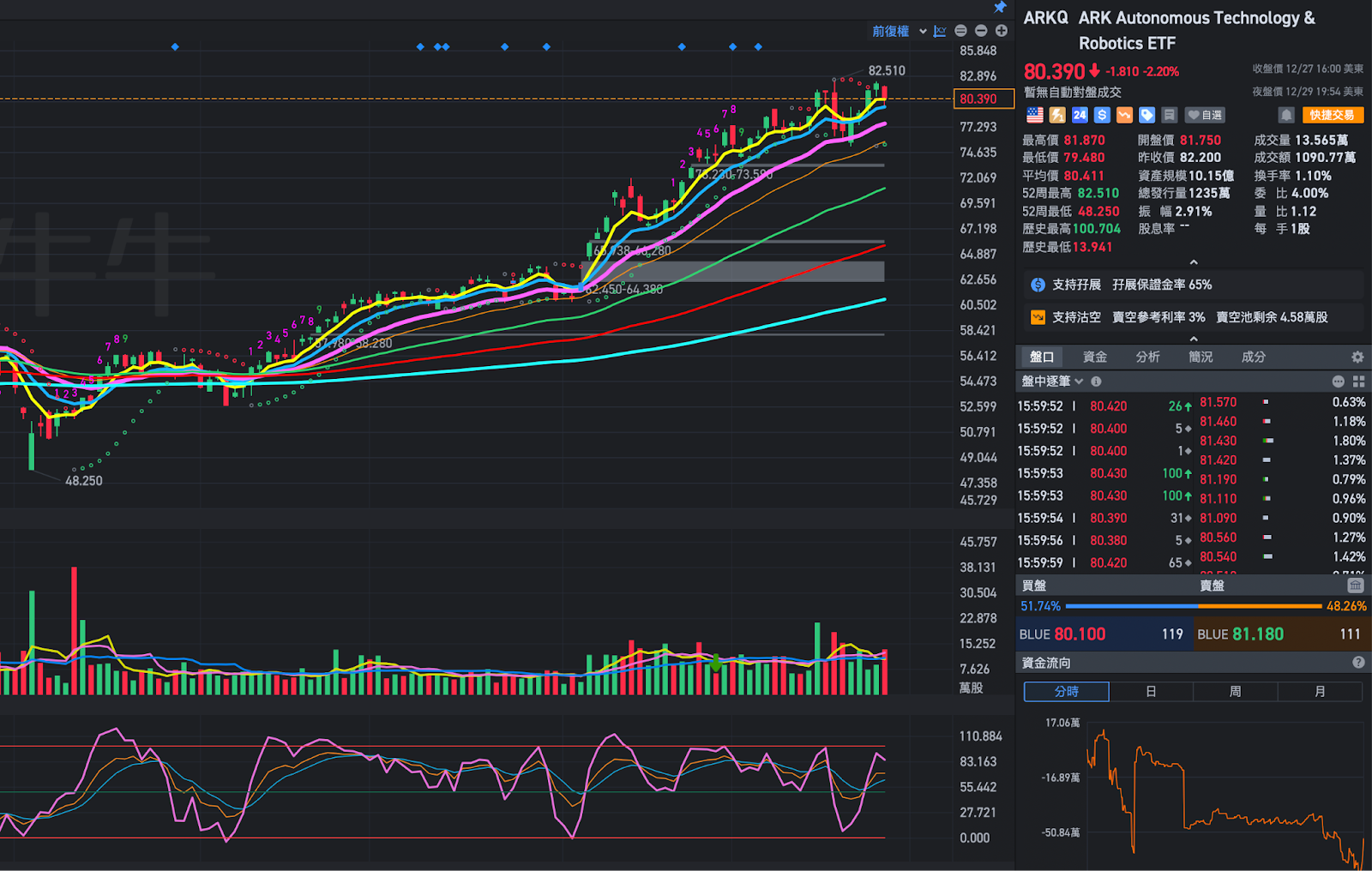Image resolution: width=1372 pixels, height=871 pixels.
Task: Click the help question mark next to 資金流向
Action: tap(1358, 663)
